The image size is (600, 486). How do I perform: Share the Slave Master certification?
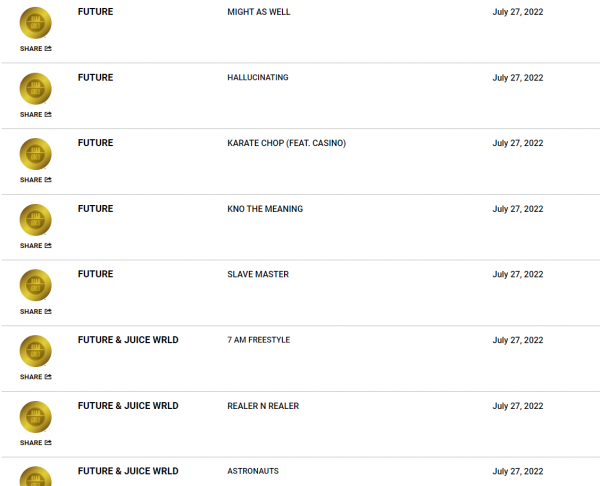(x=36, y=311)
